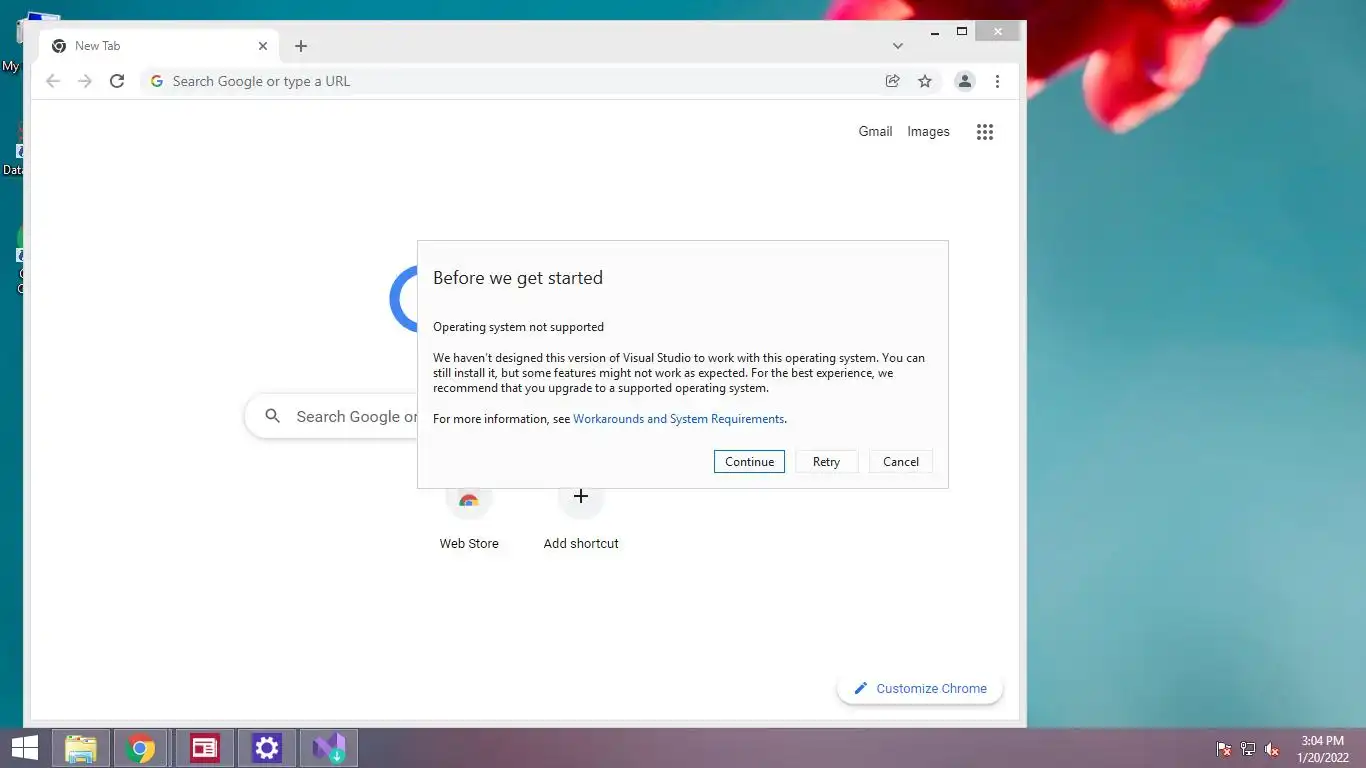The width and height of the screenshot is (1366, 768).
Task: Open a new tab with plus button
Action: click(301, 46)
